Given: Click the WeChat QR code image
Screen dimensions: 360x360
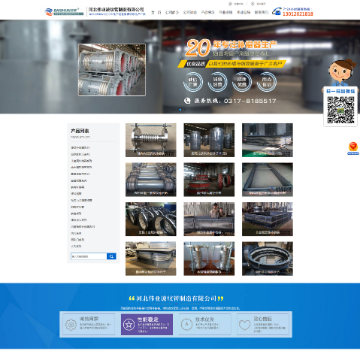Looking at the screenshot, I should click(340, 110).
